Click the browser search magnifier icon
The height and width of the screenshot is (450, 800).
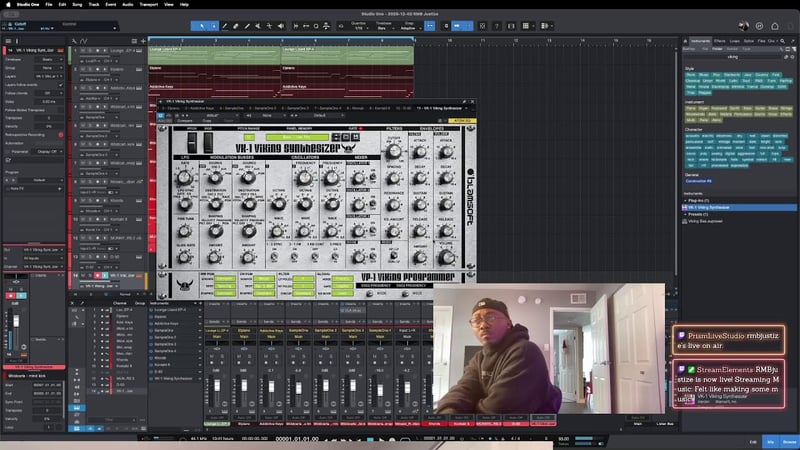[x=783, y=41]
